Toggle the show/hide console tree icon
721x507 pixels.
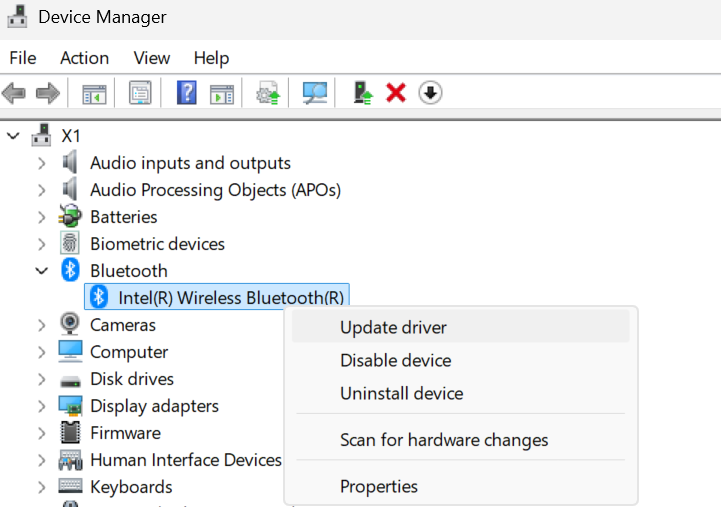[94, 94]
